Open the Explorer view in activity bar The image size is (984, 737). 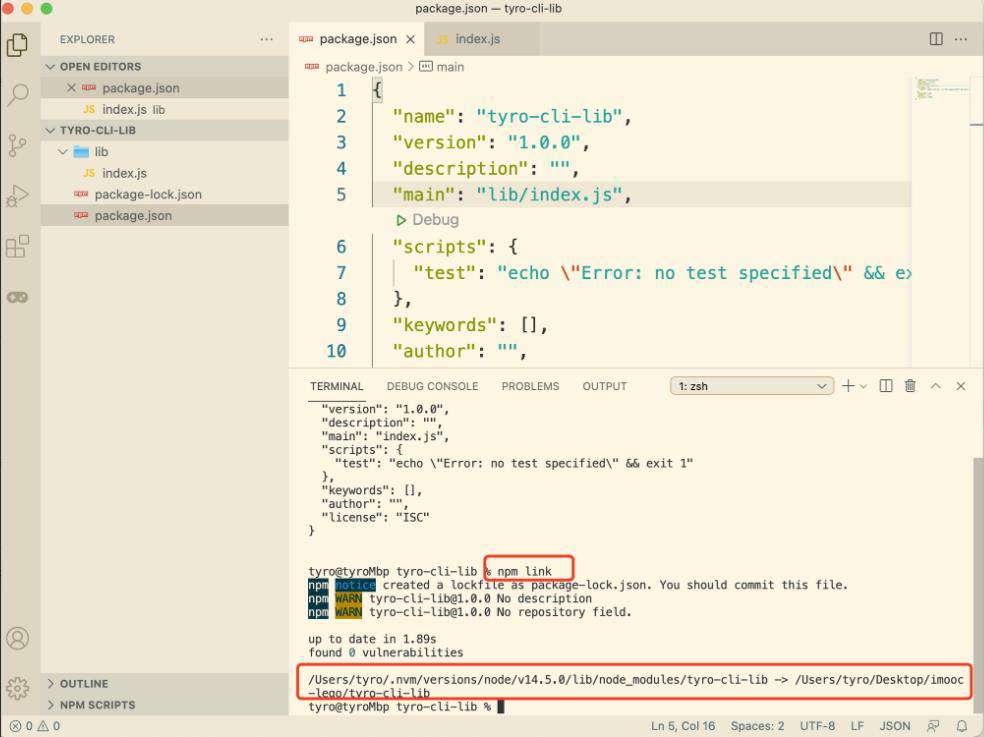[18, 45]
